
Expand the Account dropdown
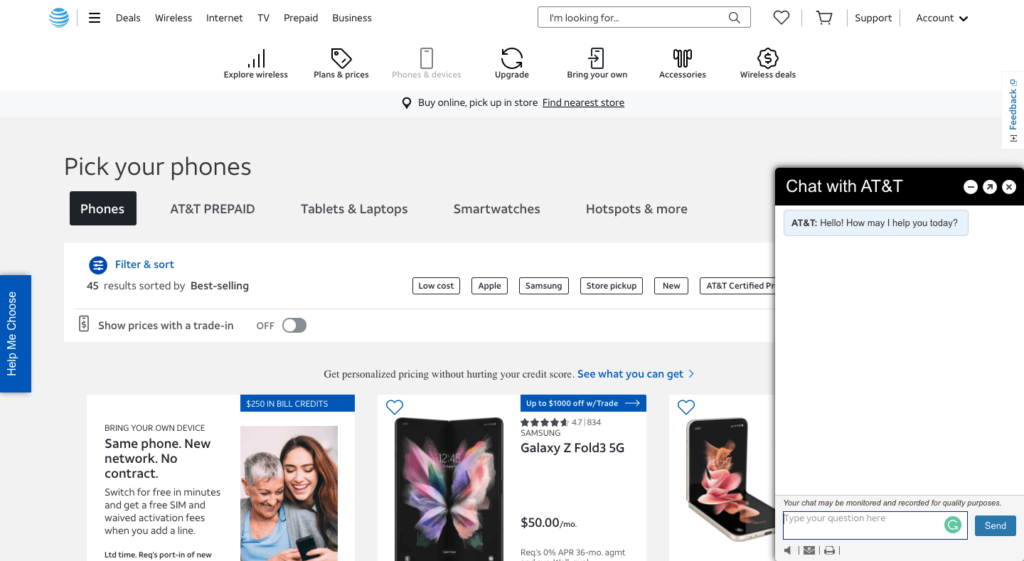point(942,18)
